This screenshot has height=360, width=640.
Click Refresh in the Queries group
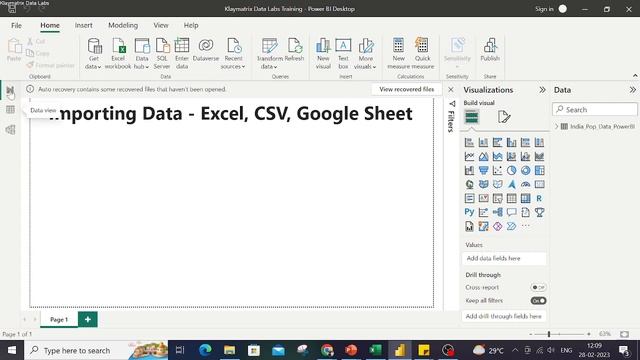[294, 50]
